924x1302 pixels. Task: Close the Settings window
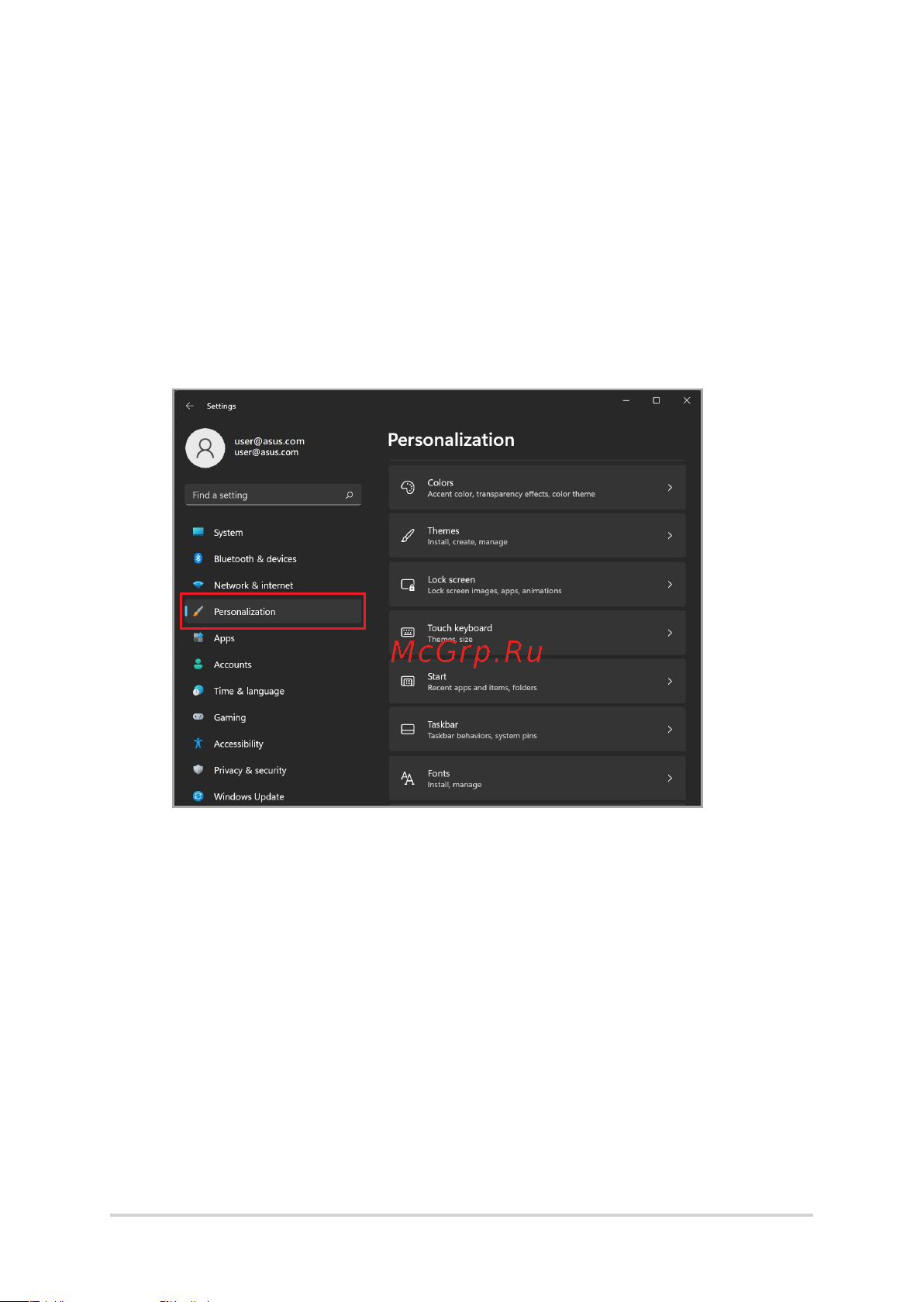point(687,400)
